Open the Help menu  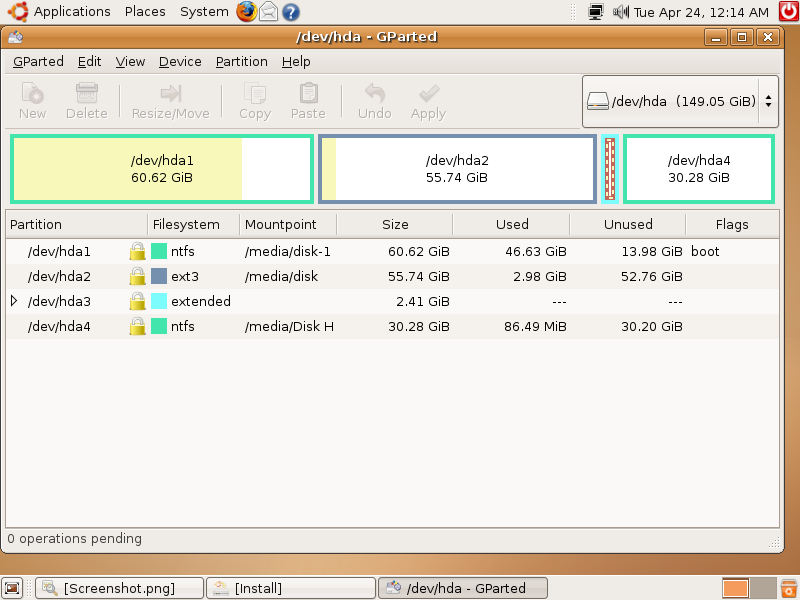[x=296, y=62]
